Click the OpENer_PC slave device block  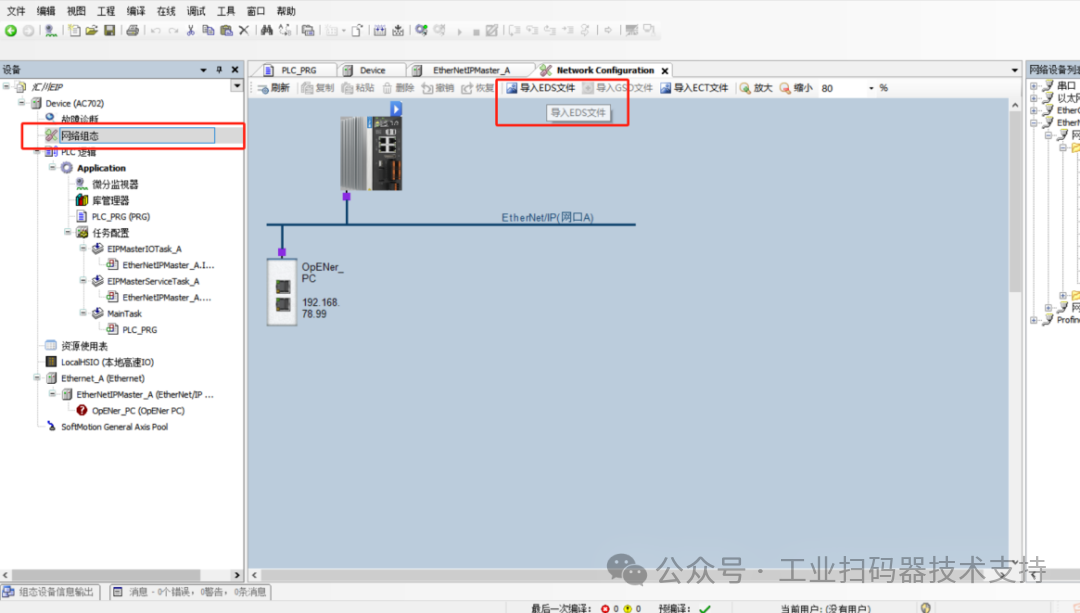pyautogui.click(x=282, y=292)
